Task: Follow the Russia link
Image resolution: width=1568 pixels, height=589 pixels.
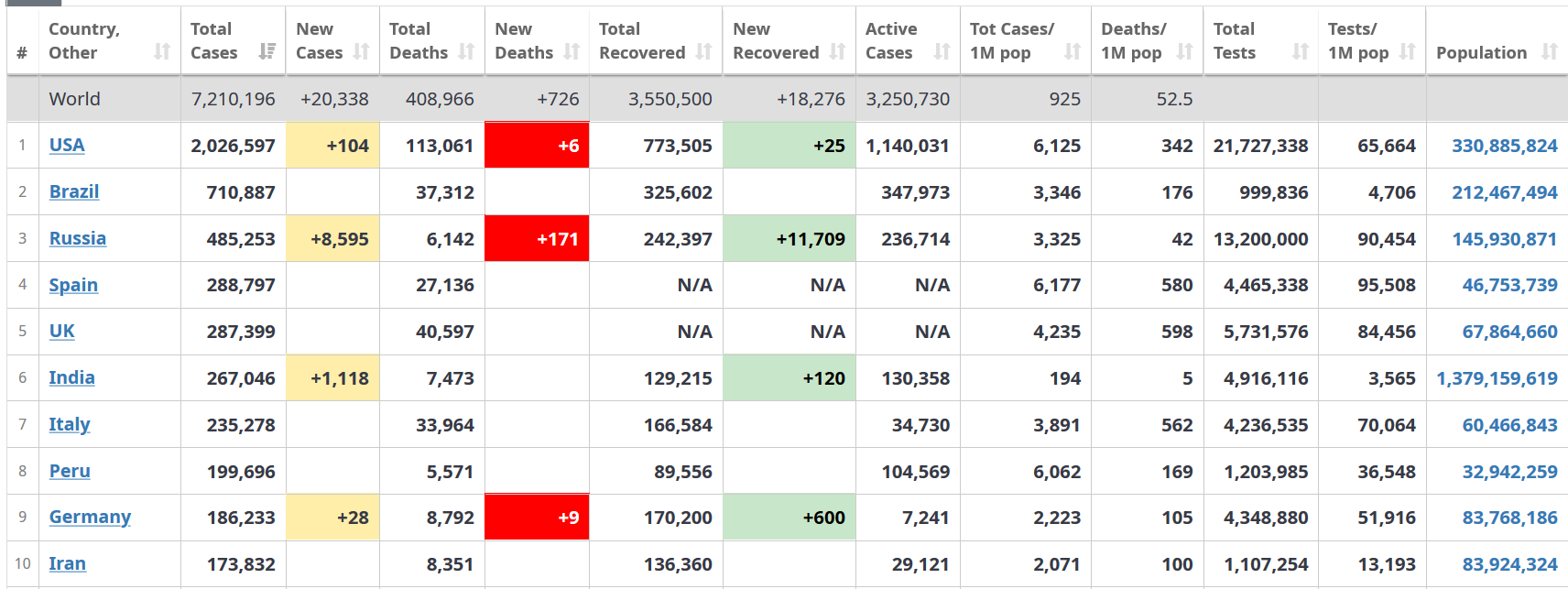Action: pos(78,238)
